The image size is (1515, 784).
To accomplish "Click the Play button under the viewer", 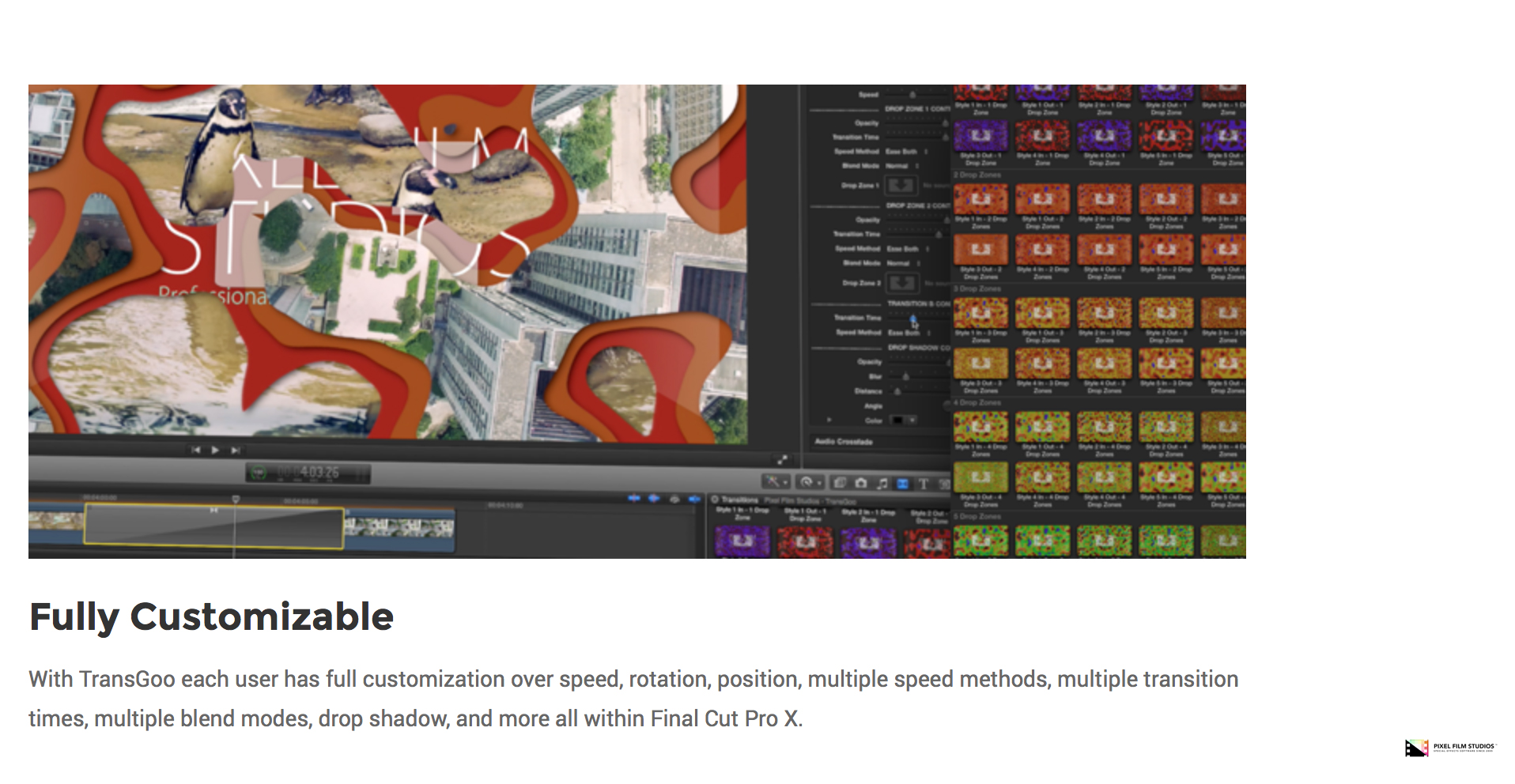I will point(215,450).
